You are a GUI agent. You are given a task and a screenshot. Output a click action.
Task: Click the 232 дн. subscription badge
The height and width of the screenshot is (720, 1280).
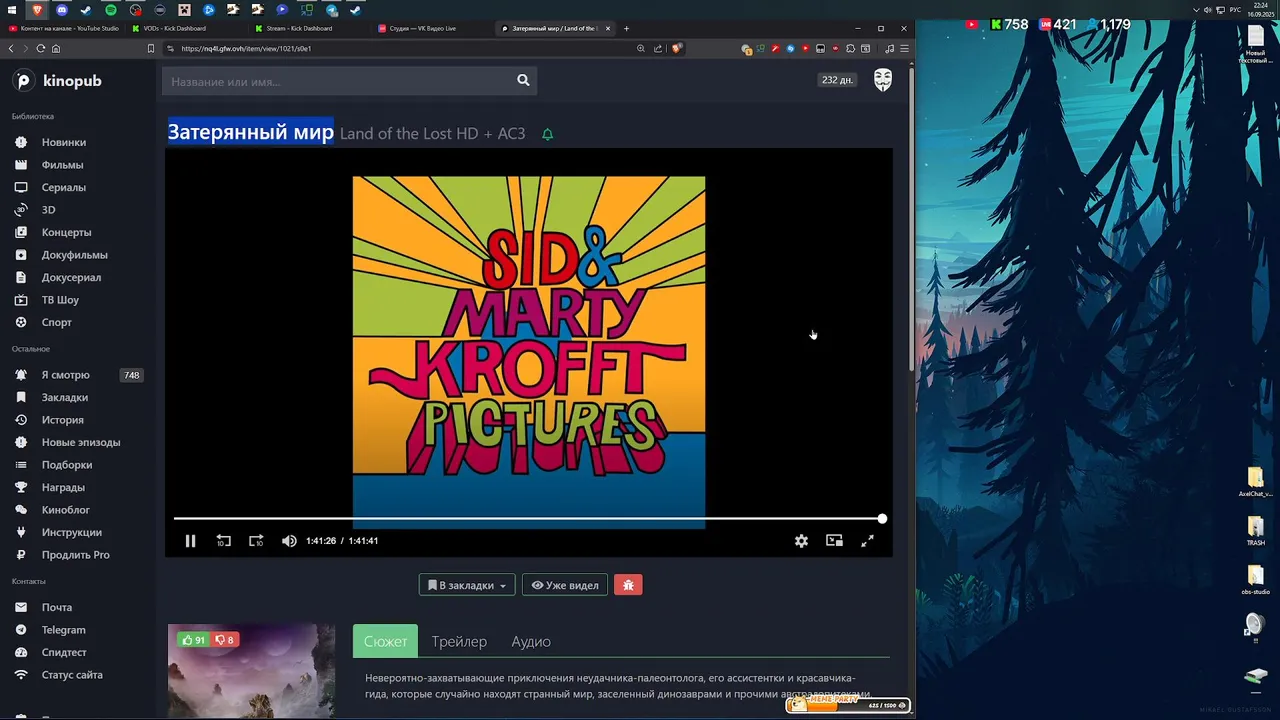pos(837,80)
